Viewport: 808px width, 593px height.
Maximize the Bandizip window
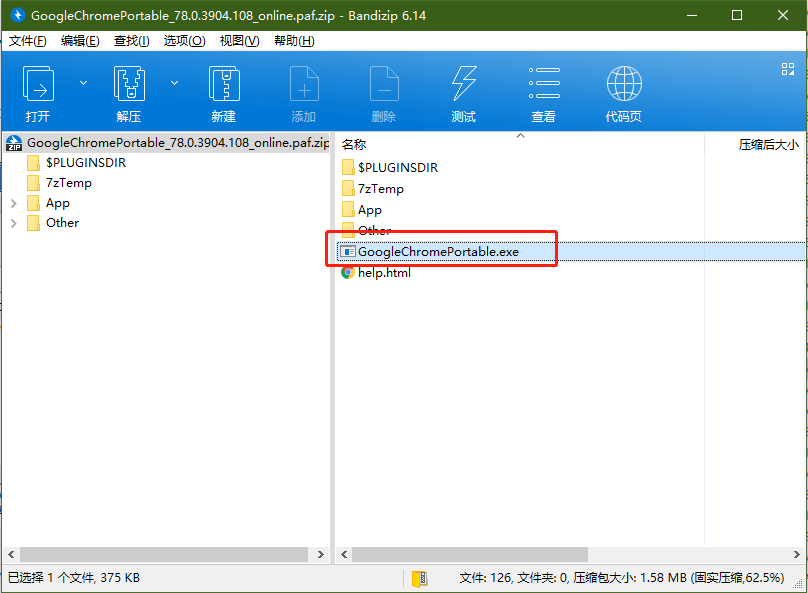737,15
